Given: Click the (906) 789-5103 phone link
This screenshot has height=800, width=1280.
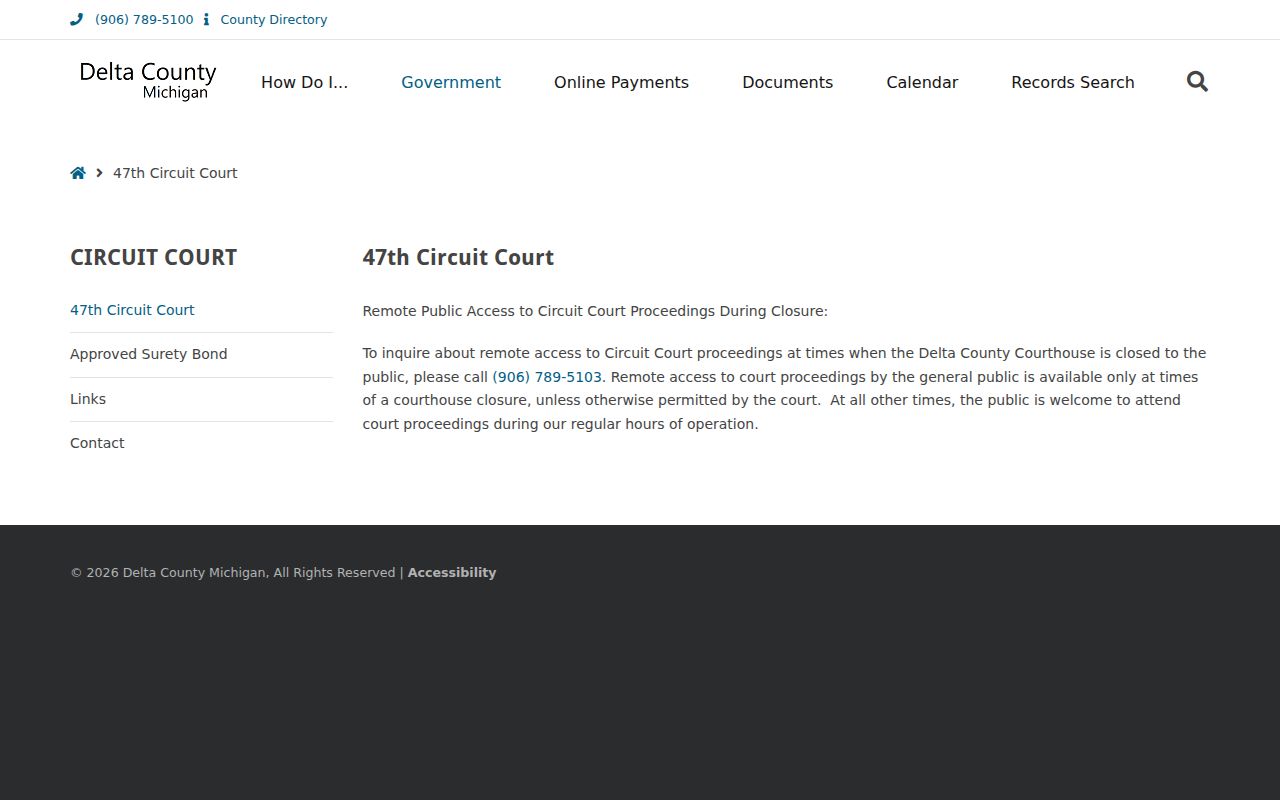Looking at the screenshot, I should click(x=547, y=377).
